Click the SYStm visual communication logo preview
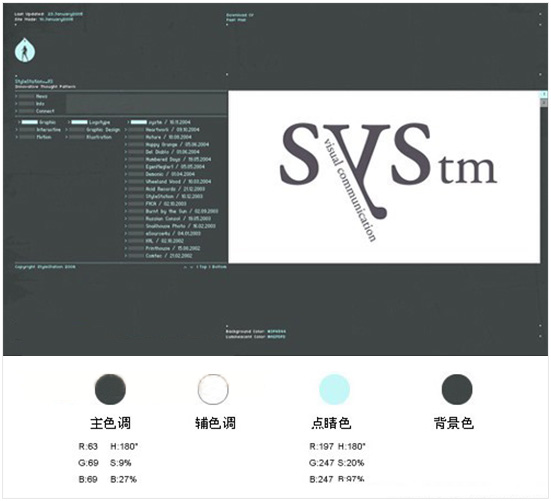This screenshot has width=551, height=501. (384, 177)
